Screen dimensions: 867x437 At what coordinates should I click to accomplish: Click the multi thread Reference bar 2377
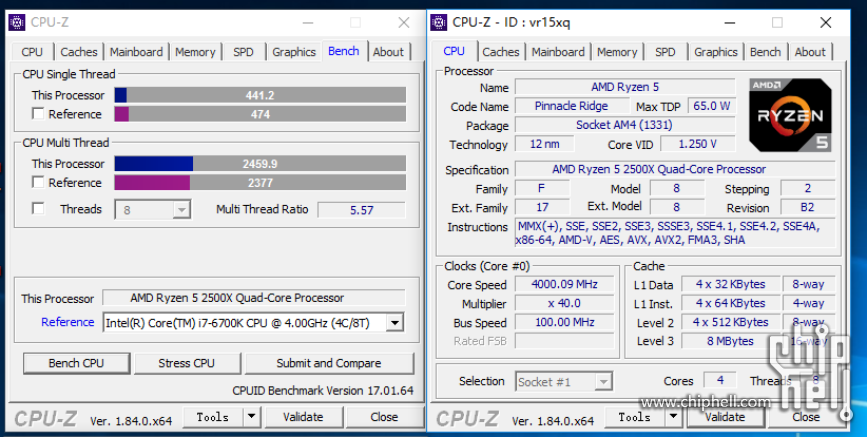pyautogui.click(x=260, y=183)
